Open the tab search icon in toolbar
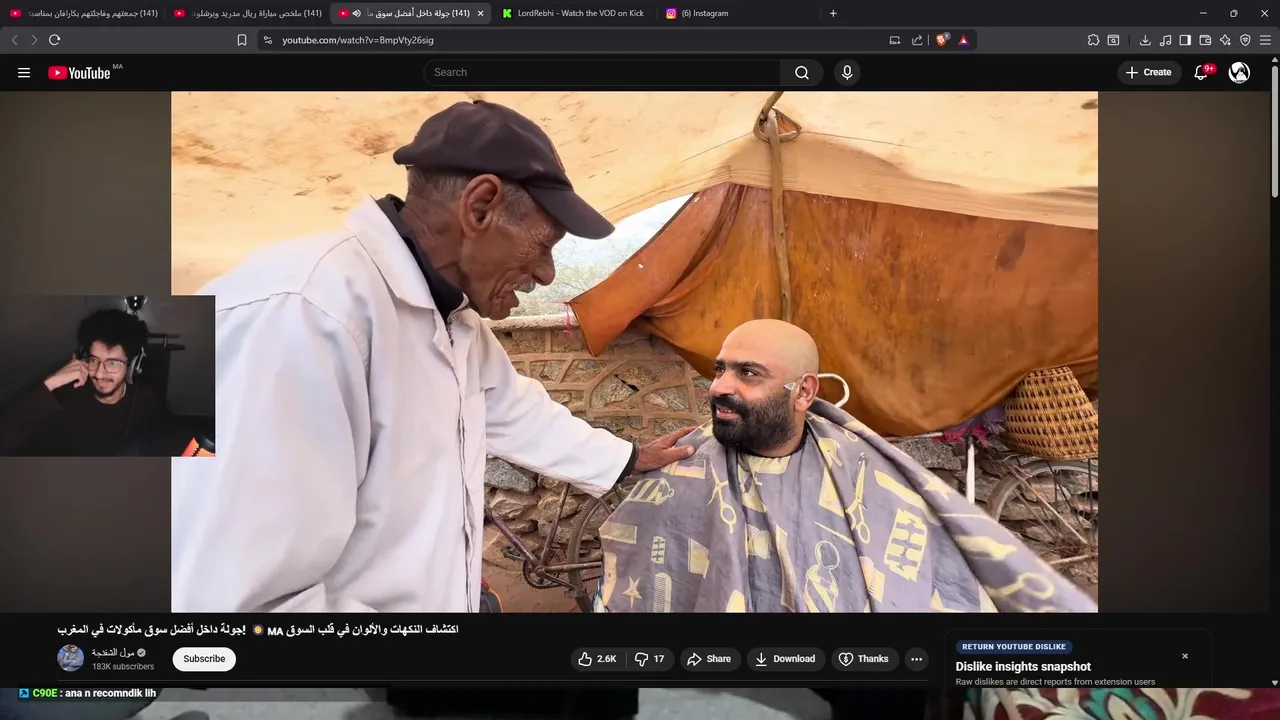 point(1113,40)
